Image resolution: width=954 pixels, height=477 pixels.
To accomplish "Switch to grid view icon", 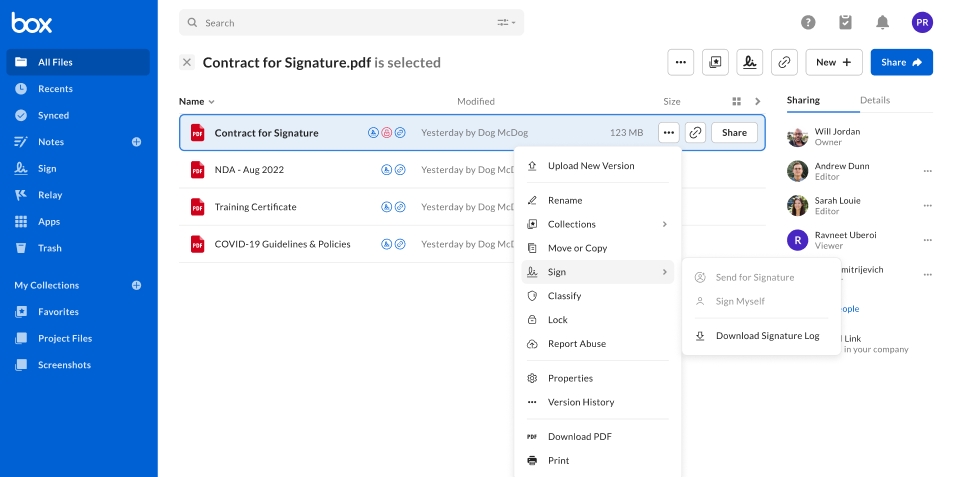I will coord(737,101).
